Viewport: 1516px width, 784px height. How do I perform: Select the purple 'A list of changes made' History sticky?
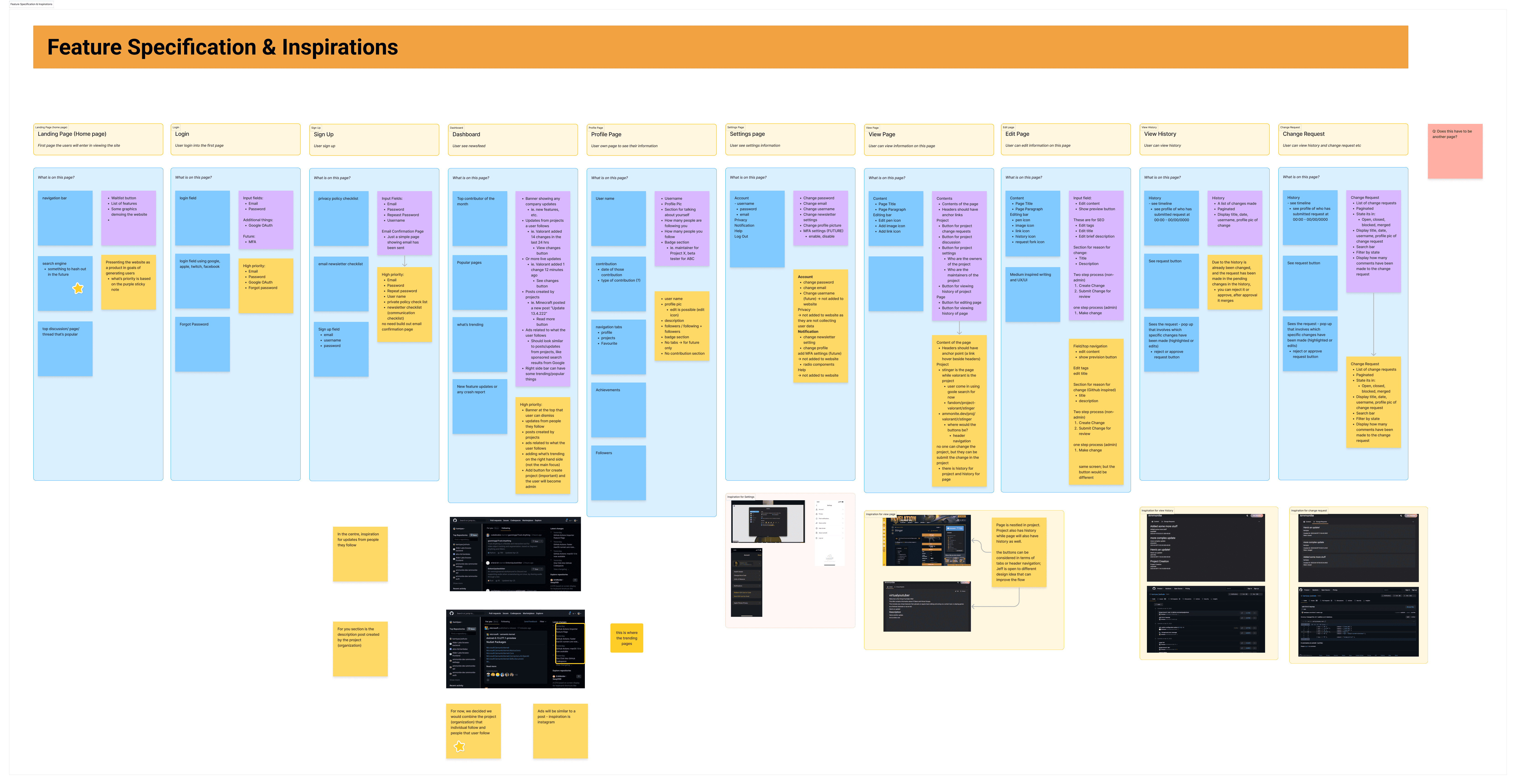pyautogui.click(x=1235, y=218)
